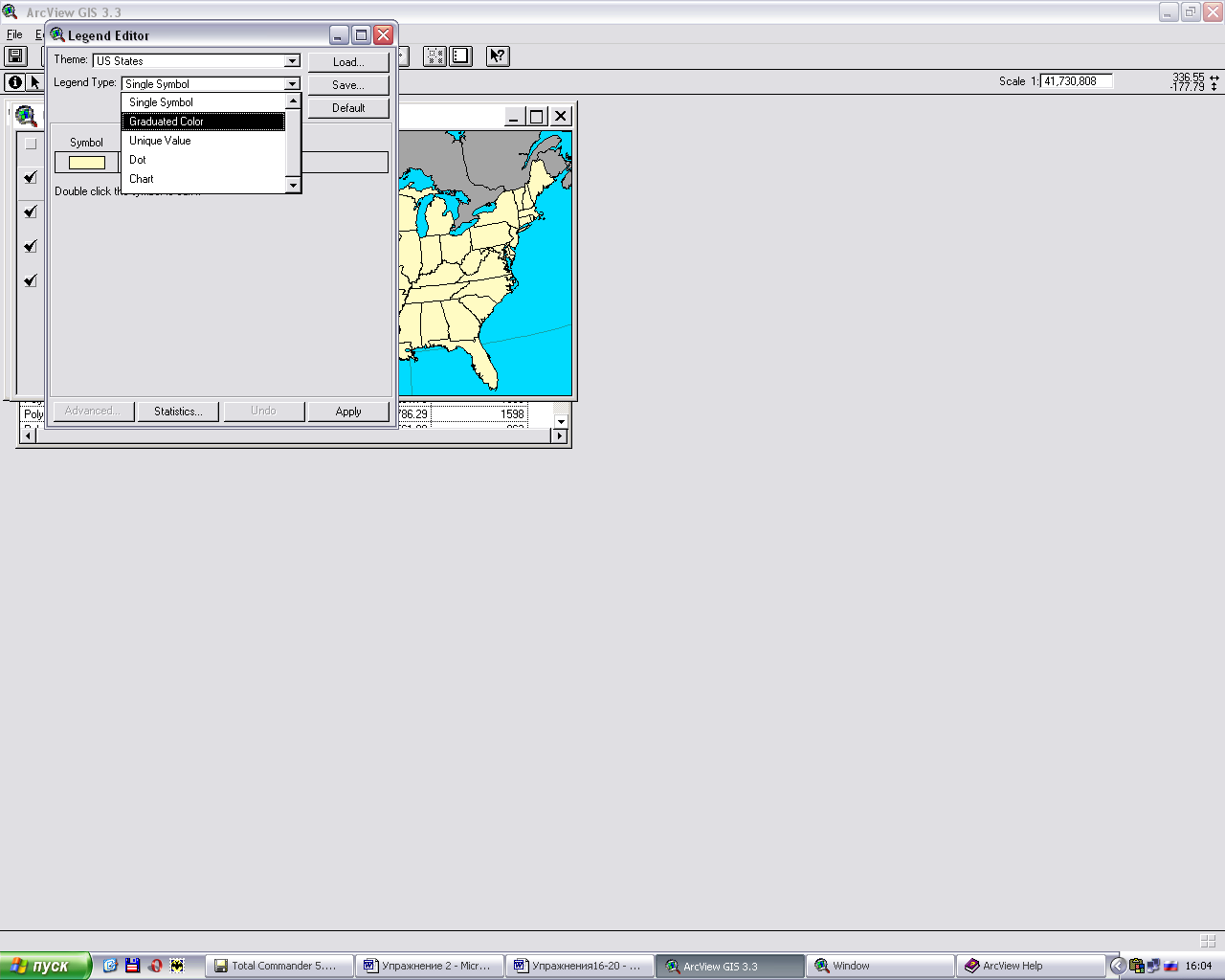Expand hidden system tray icons
This screenshot has height=980, width=1225.
tap(1117, 966)
